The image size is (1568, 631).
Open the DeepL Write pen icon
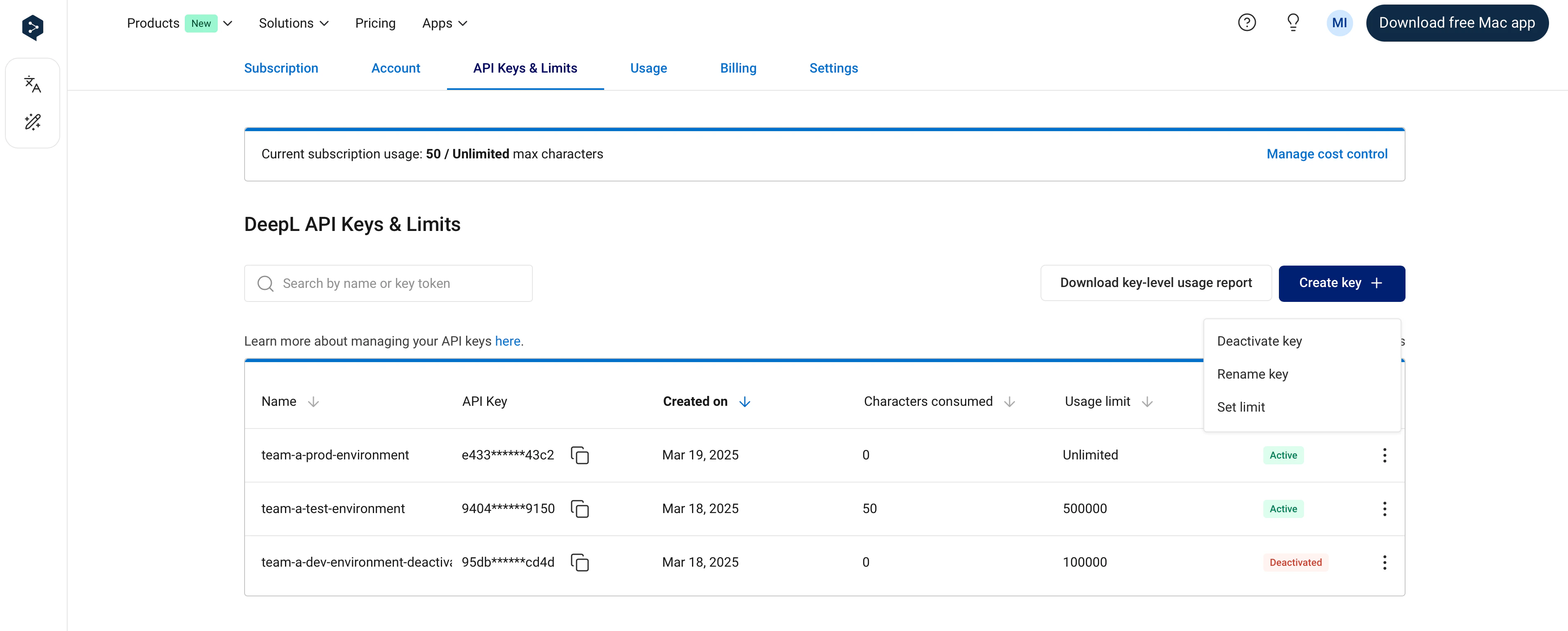pos(32,122)
